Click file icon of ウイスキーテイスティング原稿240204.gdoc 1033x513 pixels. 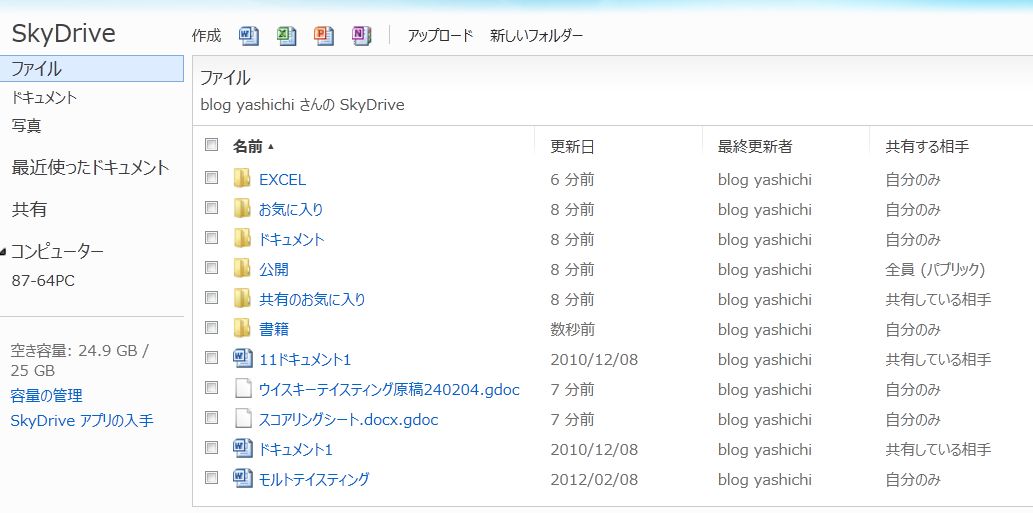pos(244,389)
